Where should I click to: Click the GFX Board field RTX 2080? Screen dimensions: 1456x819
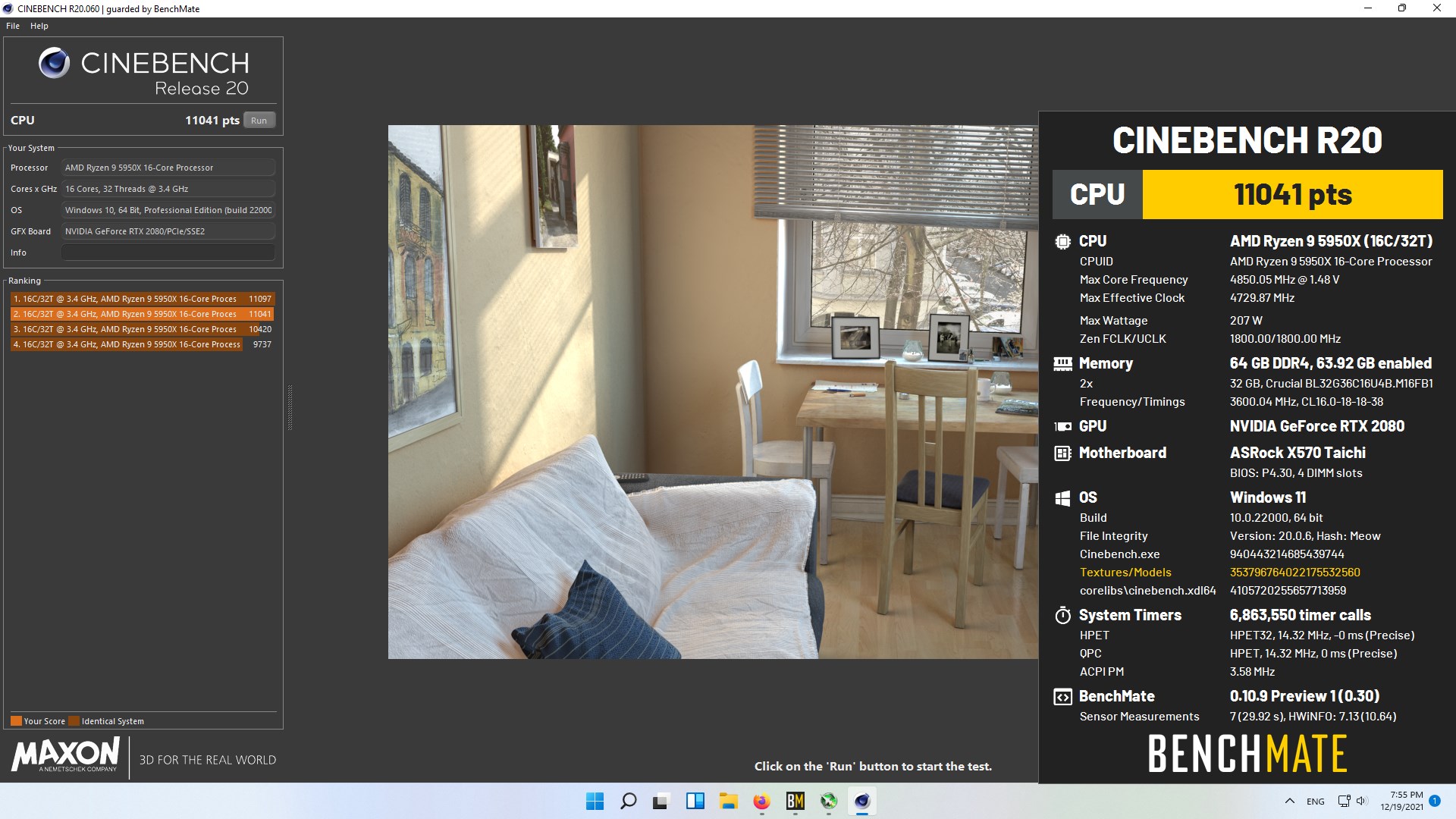tap(168, 231)
